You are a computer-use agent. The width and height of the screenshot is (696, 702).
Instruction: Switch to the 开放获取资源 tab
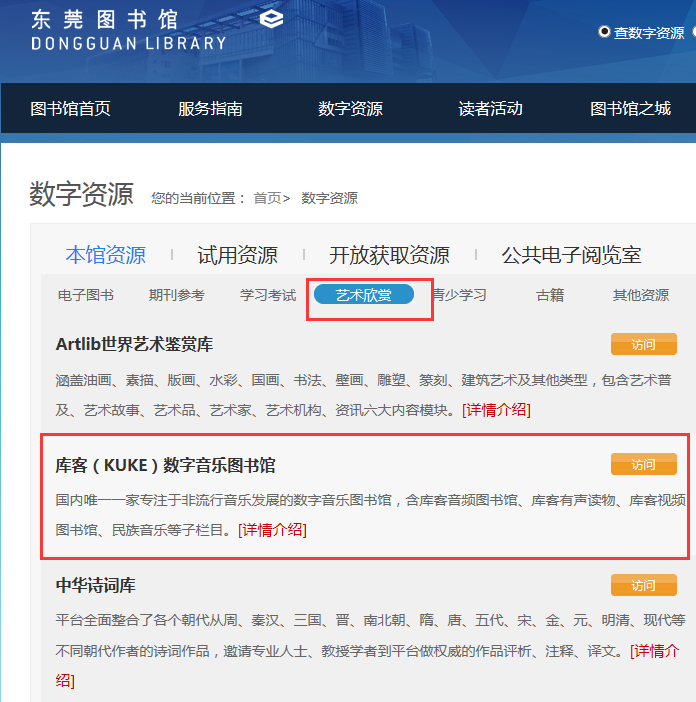(x=389, y=255)
